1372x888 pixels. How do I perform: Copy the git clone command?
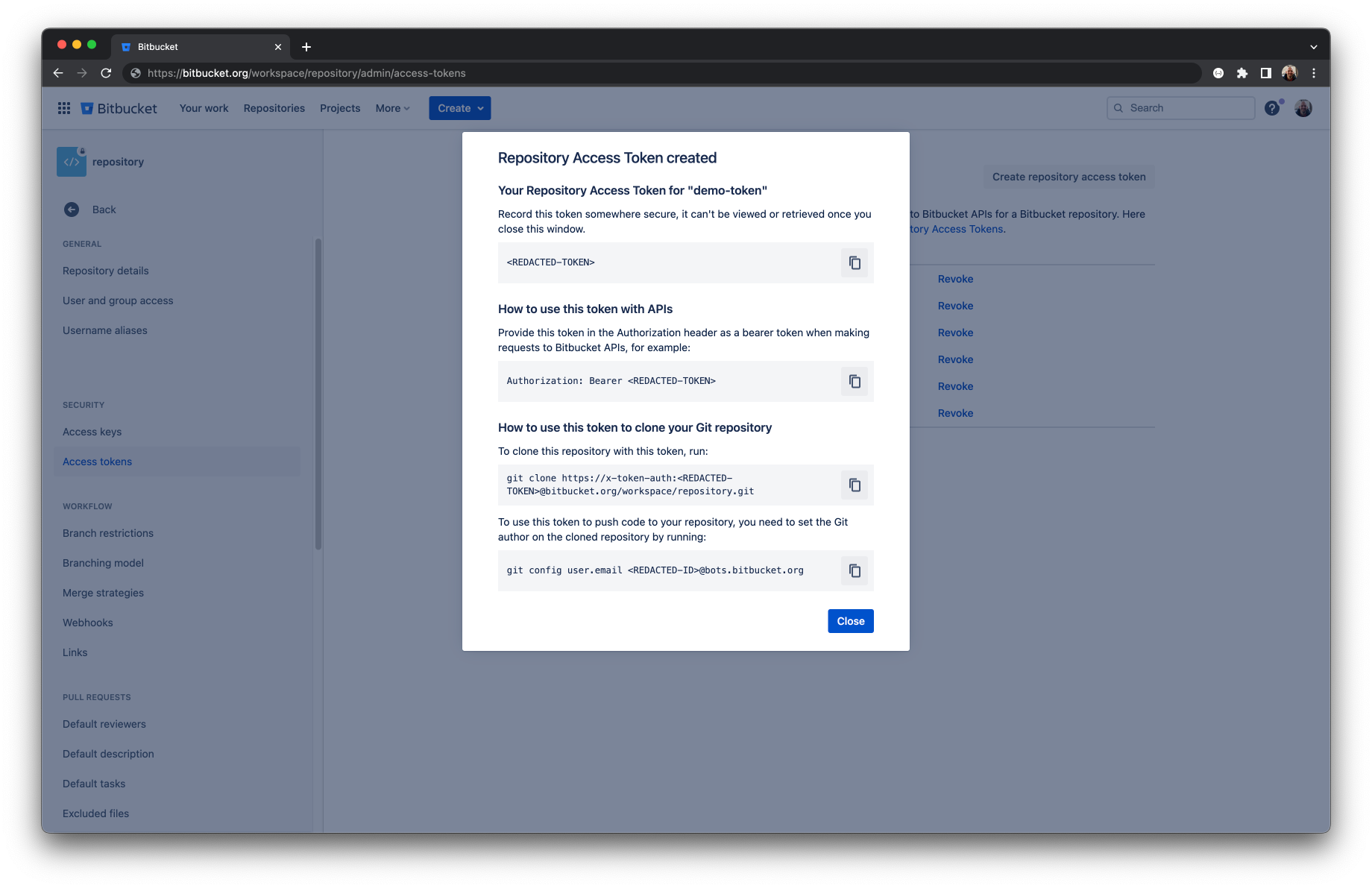tap(855, 485)
